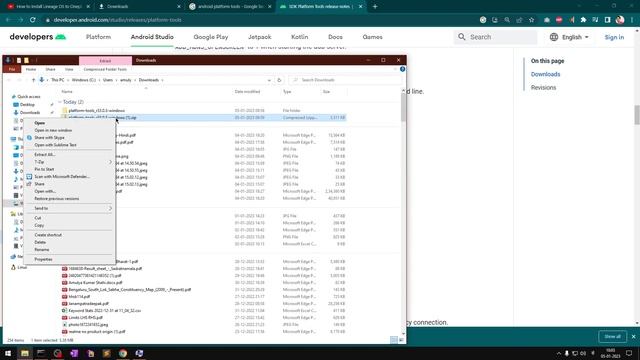Click the Search Downloads field
This screenshot has width=640, height=360.
(x=344, y=80)
